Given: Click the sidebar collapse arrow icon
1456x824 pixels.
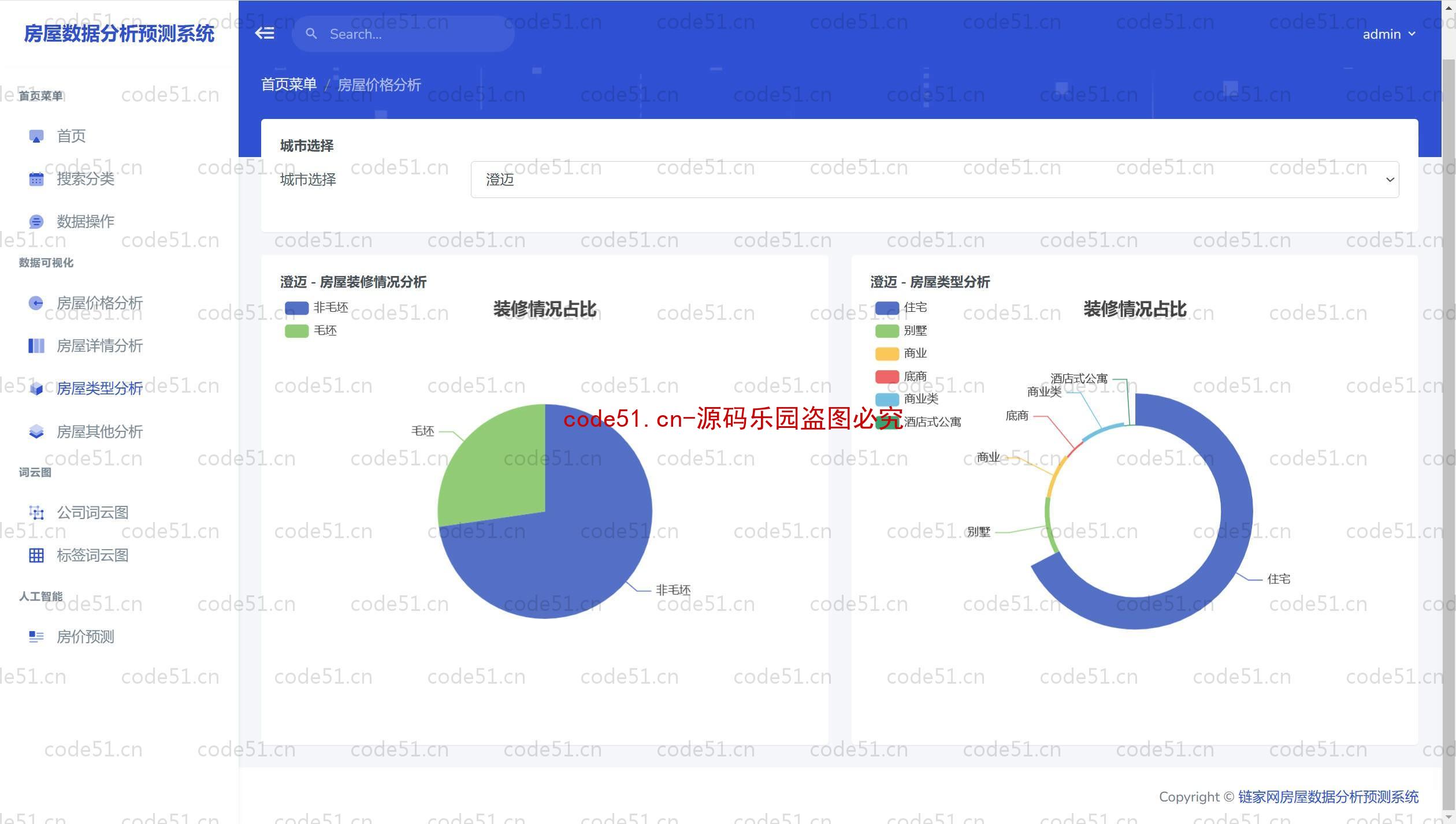Looking at the screenshot, I should [x=265, y=33].
